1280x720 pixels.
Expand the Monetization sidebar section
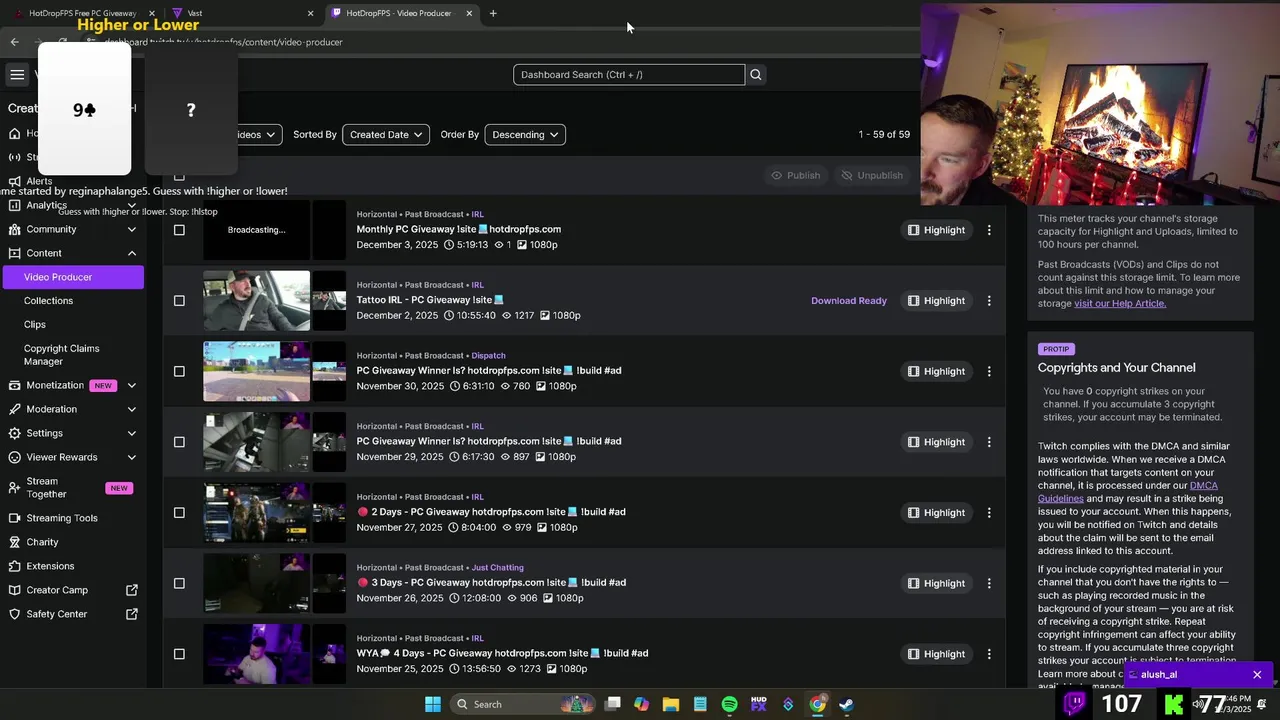[131, 385]
